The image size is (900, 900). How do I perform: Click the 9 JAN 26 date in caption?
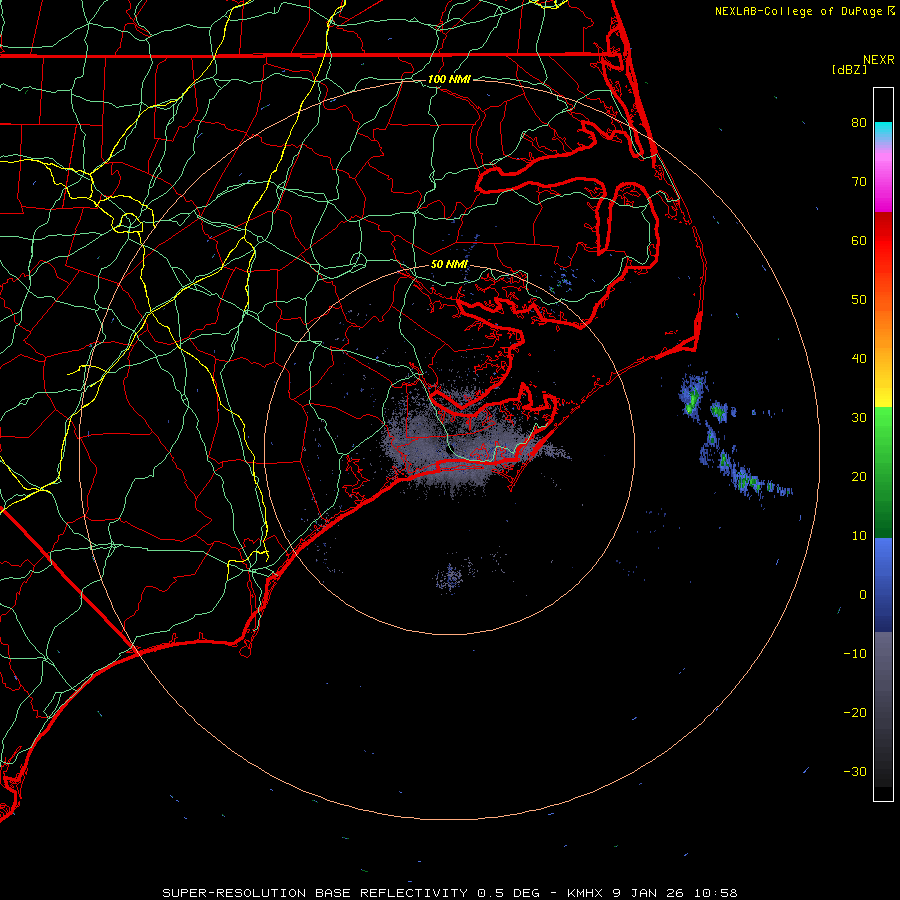click(x=648, y=893)
